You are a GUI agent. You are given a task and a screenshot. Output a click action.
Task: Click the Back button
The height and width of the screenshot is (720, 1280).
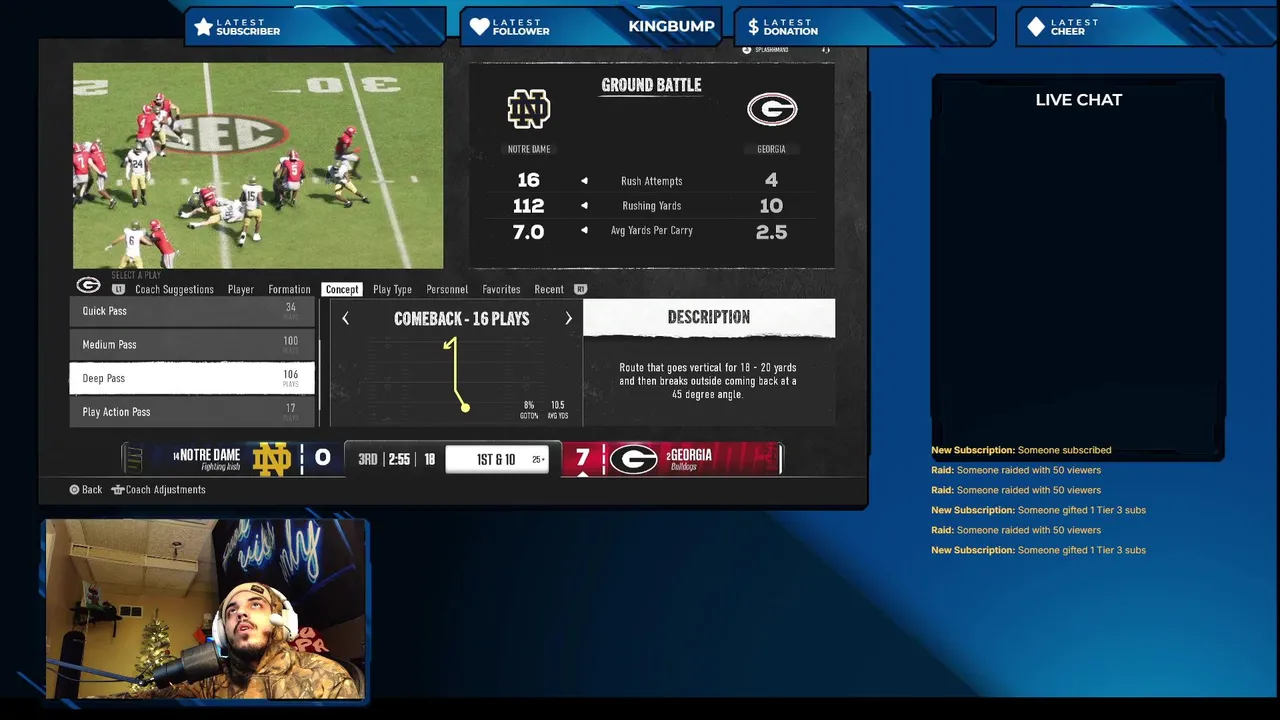pos(85,490)
